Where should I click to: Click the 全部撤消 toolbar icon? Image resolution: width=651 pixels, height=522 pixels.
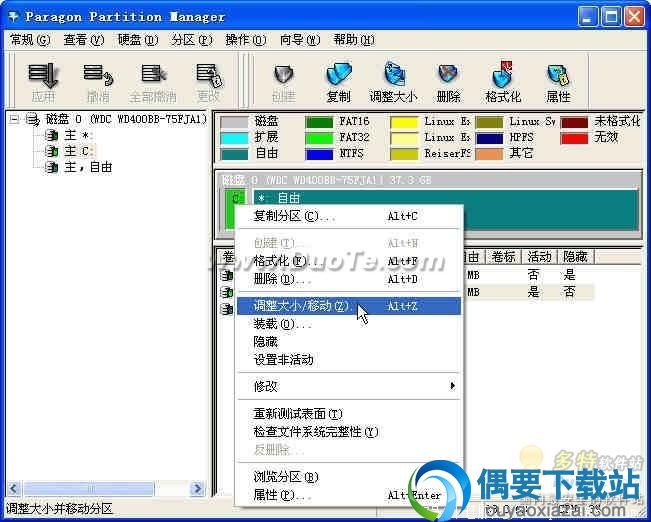(x=153, y=75)
